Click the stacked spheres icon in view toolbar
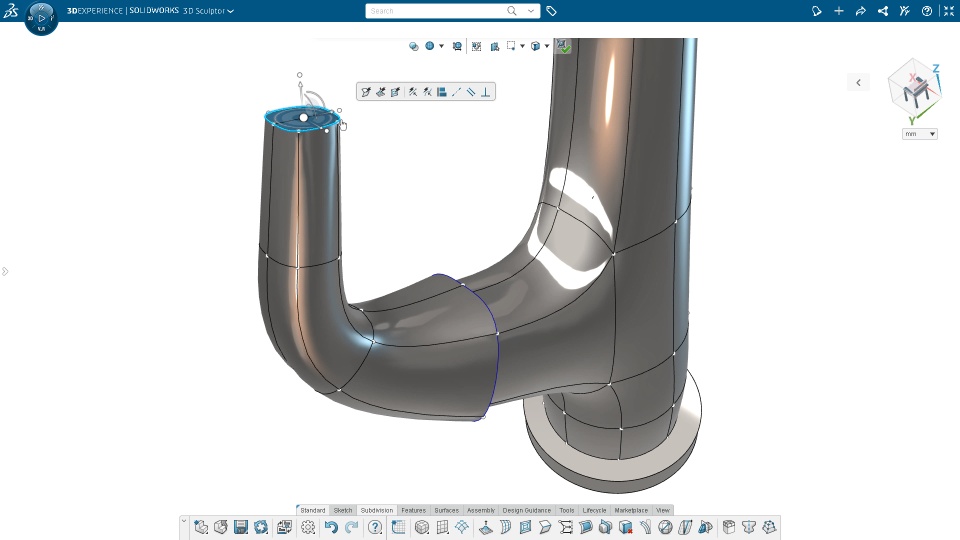 pos(414,46)
